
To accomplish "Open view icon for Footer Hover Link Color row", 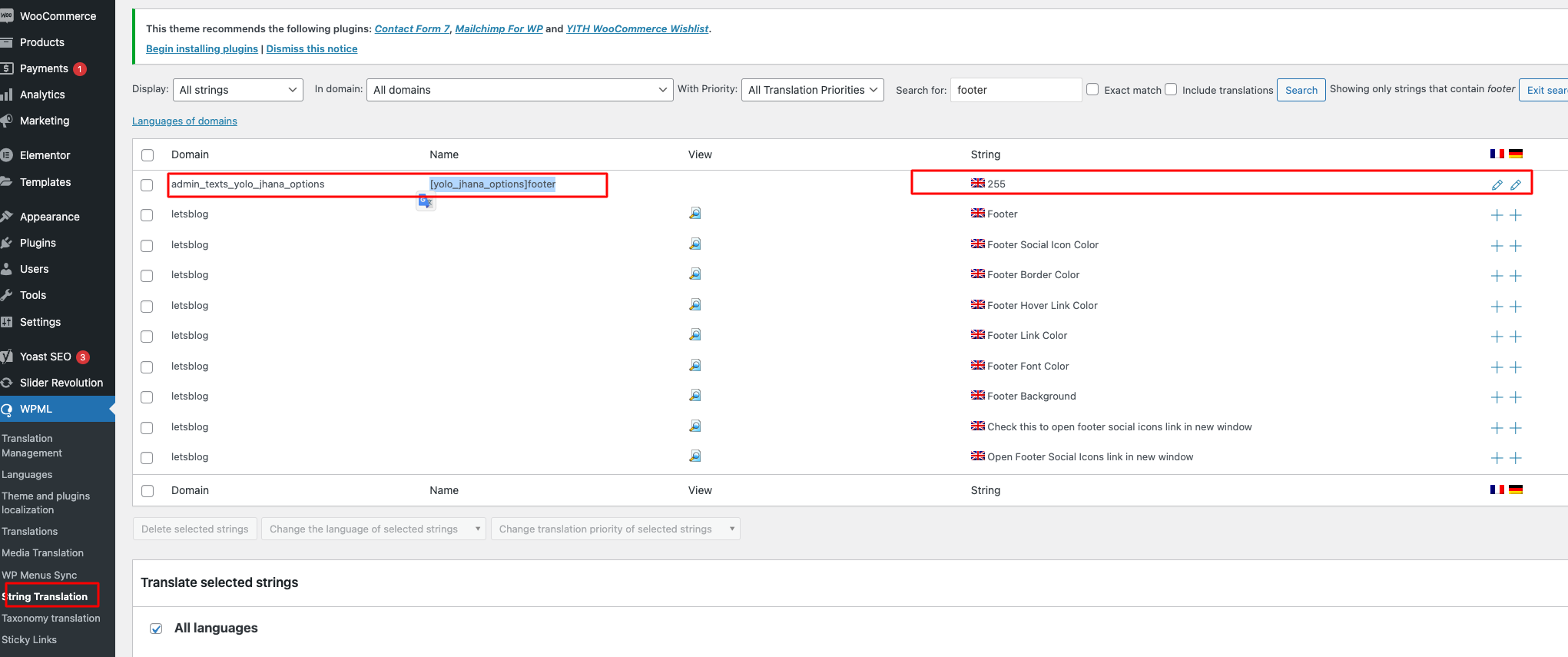I will click(x=694, y=304).
